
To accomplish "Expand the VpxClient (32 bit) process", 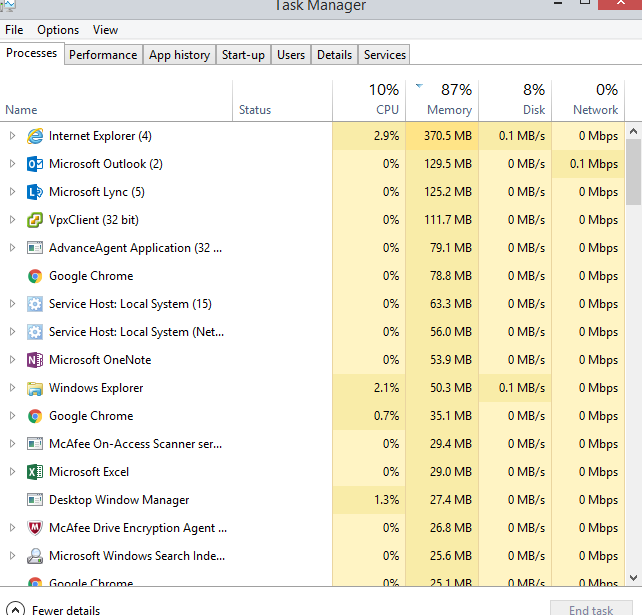I will [12, 219].
